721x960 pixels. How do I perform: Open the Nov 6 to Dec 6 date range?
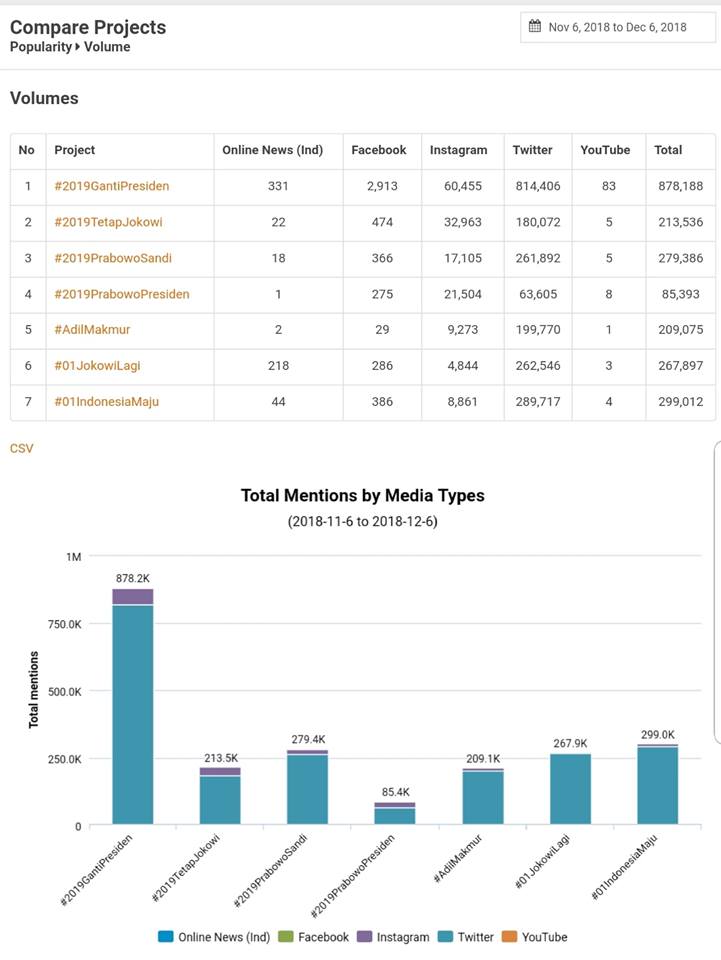tap(618, 28)
